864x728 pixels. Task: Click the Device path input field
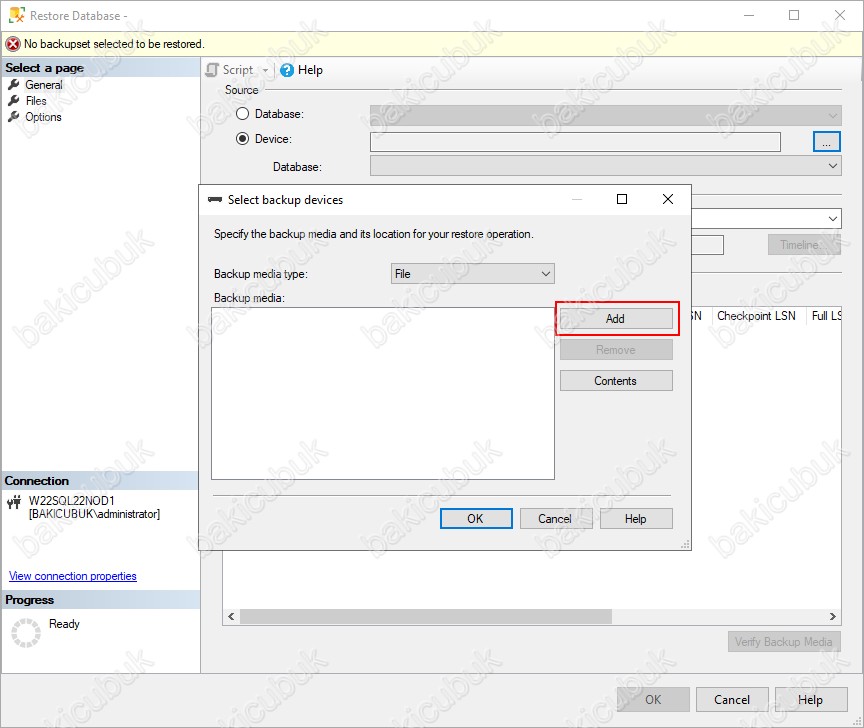[575, 142]
